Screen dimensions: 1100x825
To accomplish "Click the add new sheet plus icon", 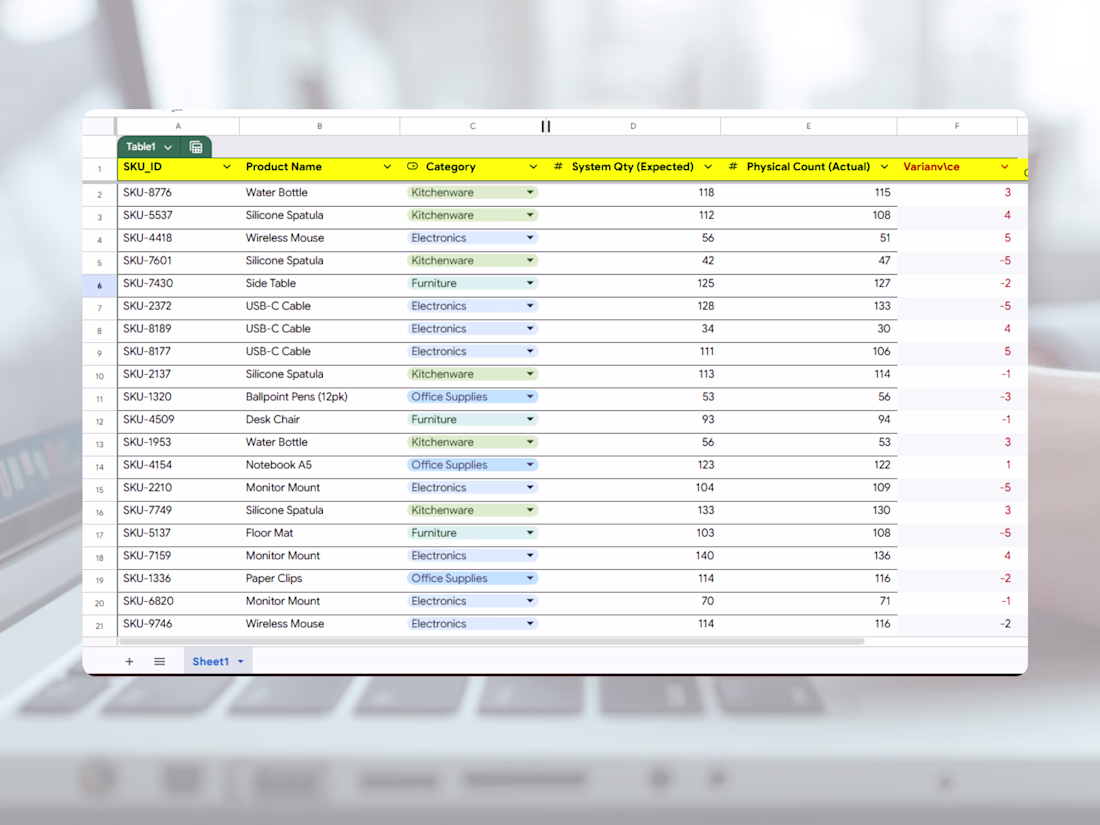I will pos(129,662).
